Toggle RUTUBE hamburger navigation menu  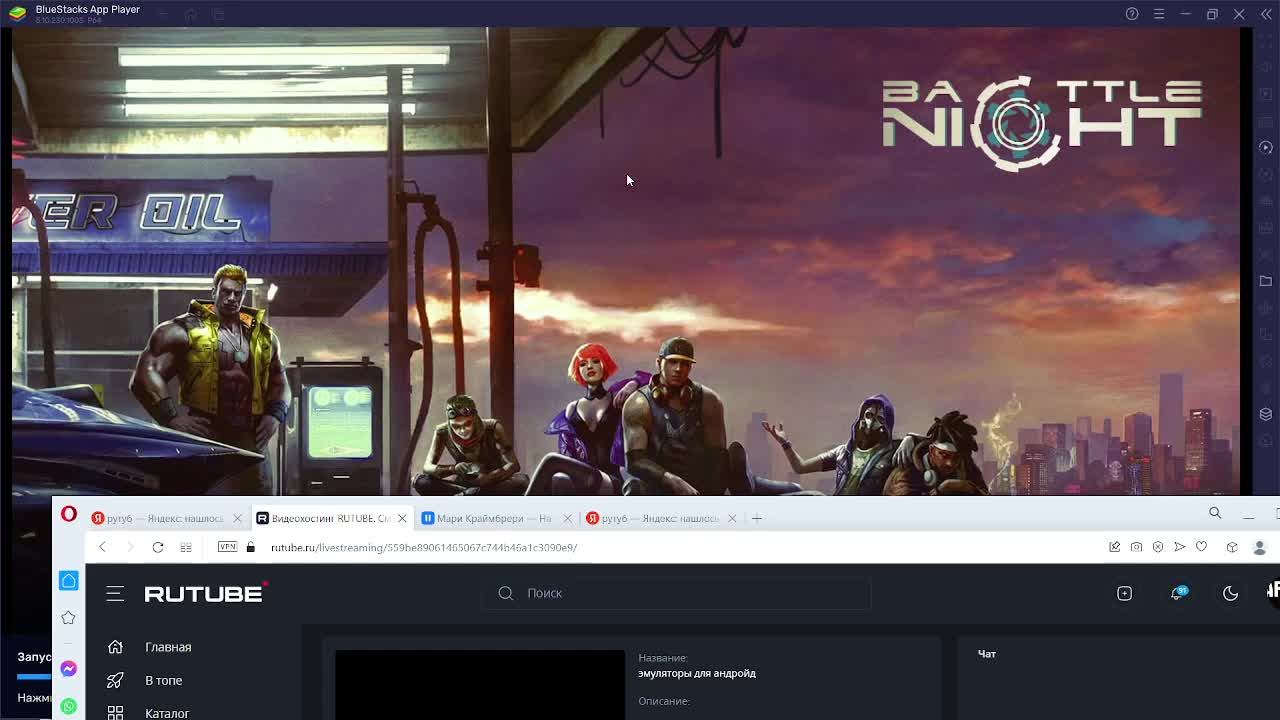(115, 593)
